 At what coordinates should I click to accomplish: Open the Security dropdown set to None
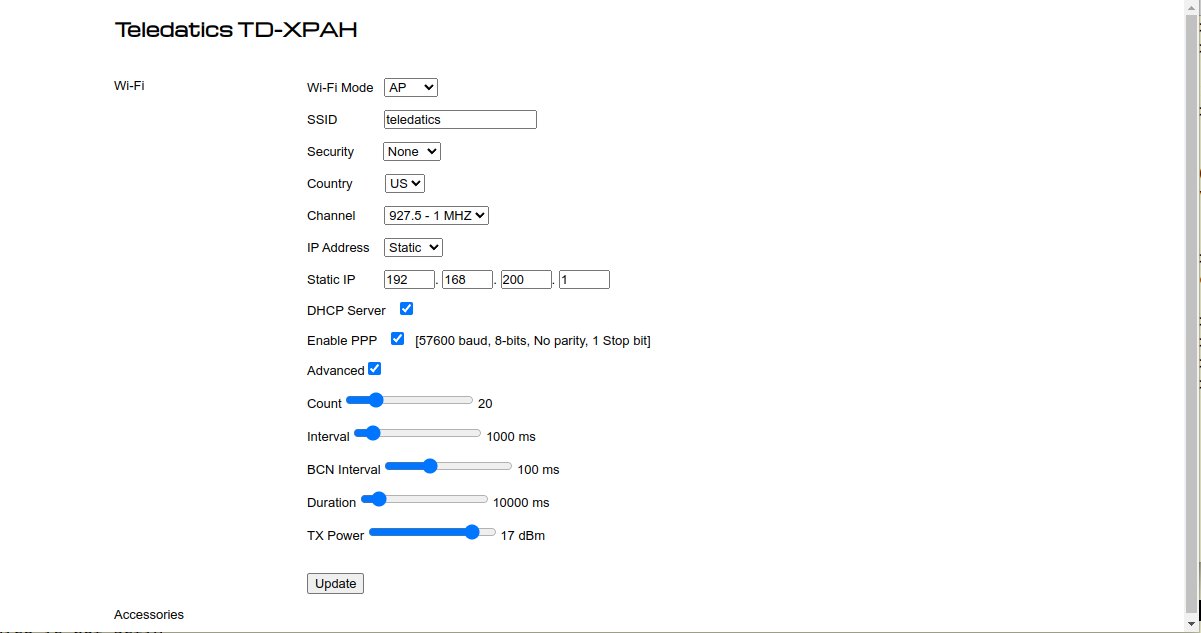[x=412, y=152]
